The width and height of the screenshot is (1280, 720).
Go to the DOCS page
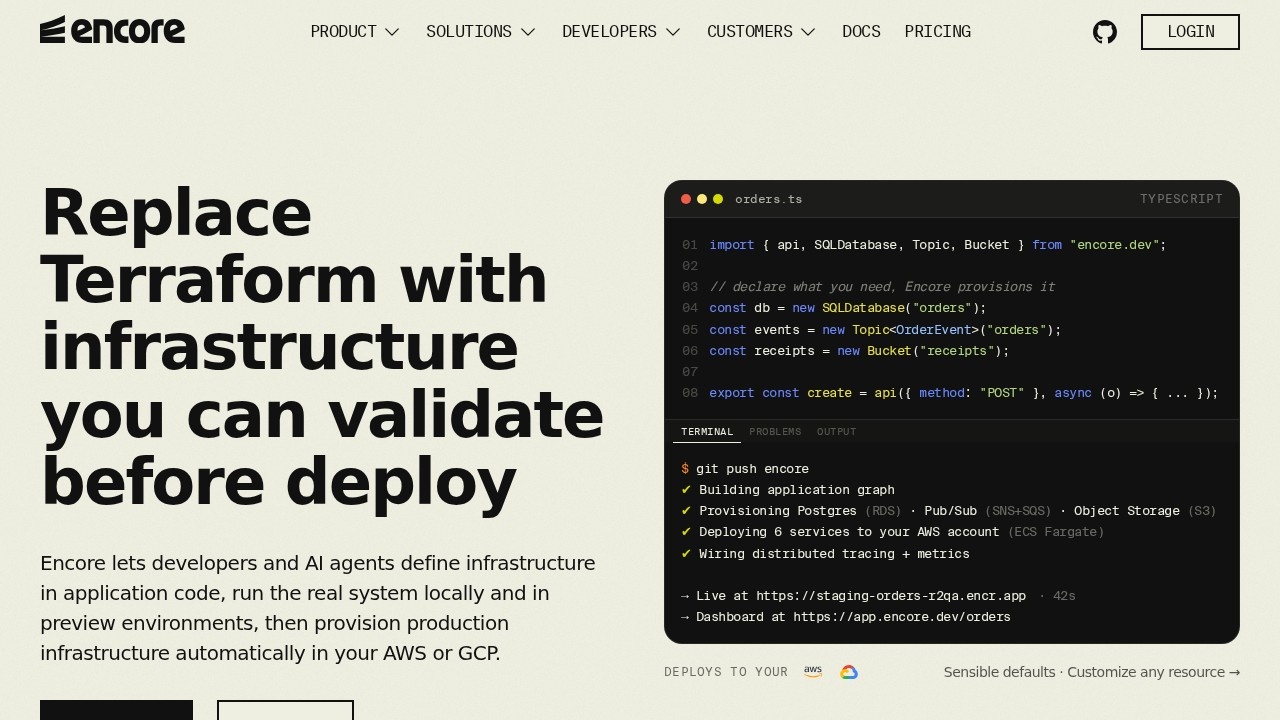pyautogui.click(x=861, y=32)
